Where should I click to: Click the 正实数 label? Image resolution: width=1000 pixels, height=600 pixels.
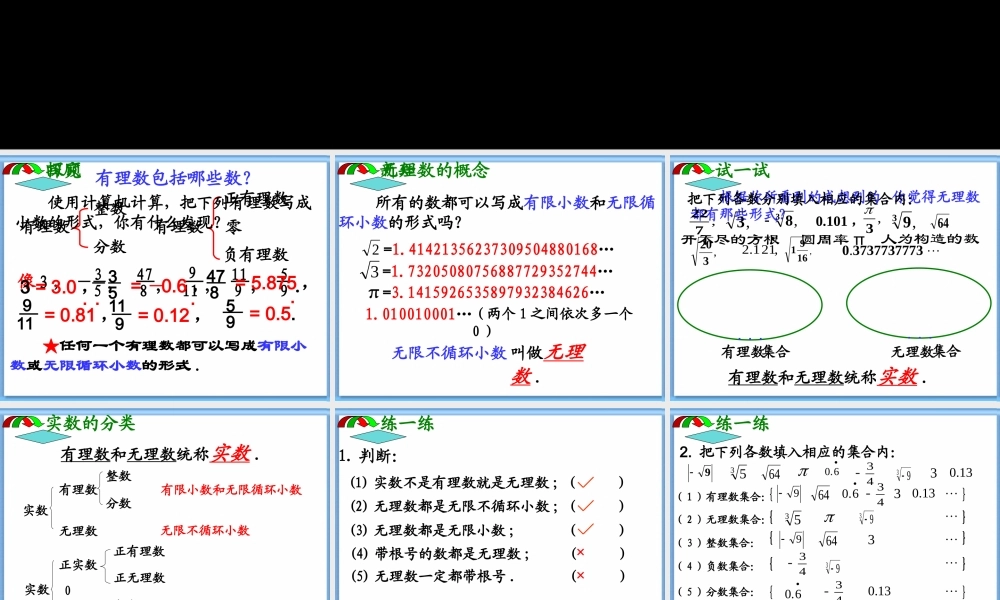click(x=78, y=565)
